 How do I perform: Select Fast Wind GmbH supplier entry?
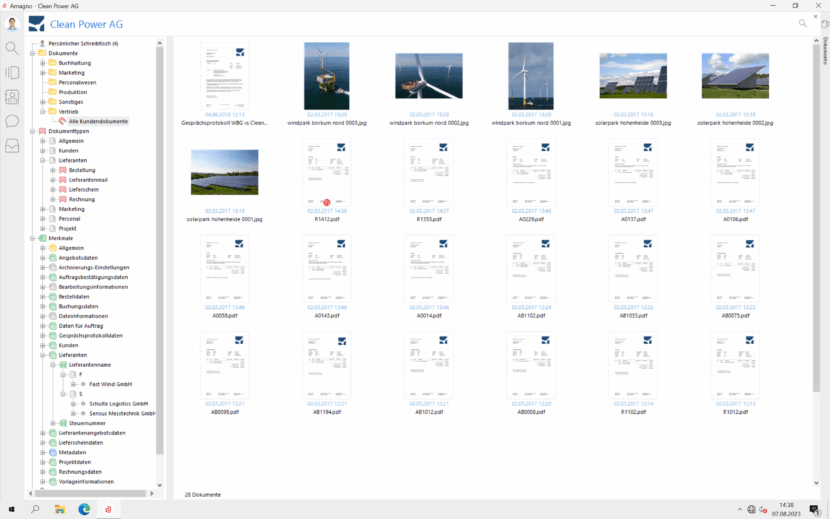pos(111,384)
